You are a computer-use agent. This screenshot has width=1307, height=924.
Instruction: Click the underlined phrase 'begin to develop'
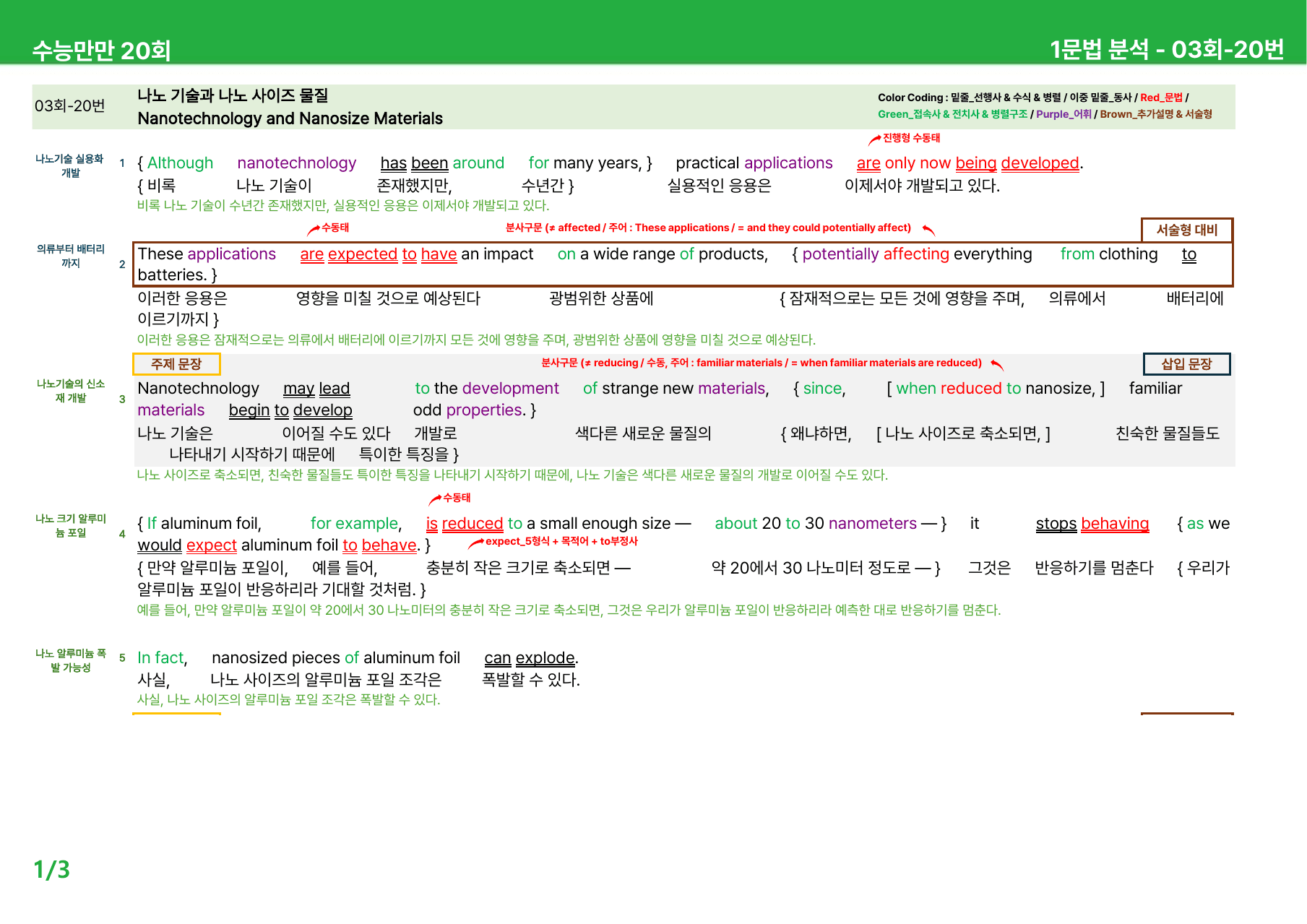pos(290,410)
